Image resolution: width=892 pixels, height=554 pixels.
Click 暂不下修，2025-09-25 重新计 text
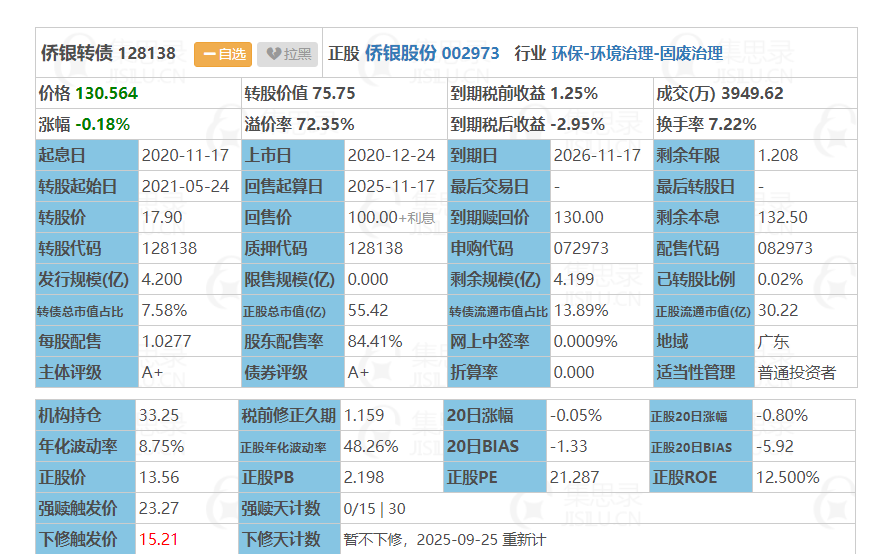click(445, 539)
